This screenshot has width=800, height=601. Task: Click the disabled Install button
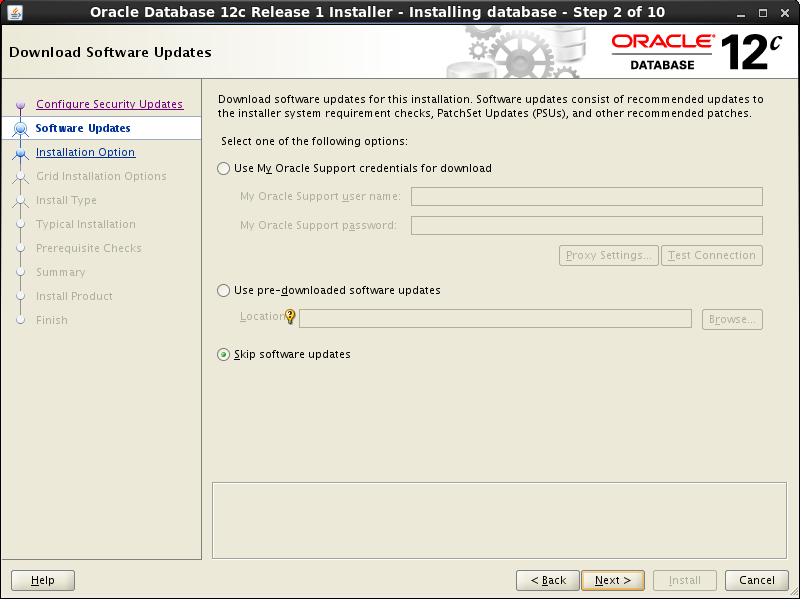click(685, 581)
